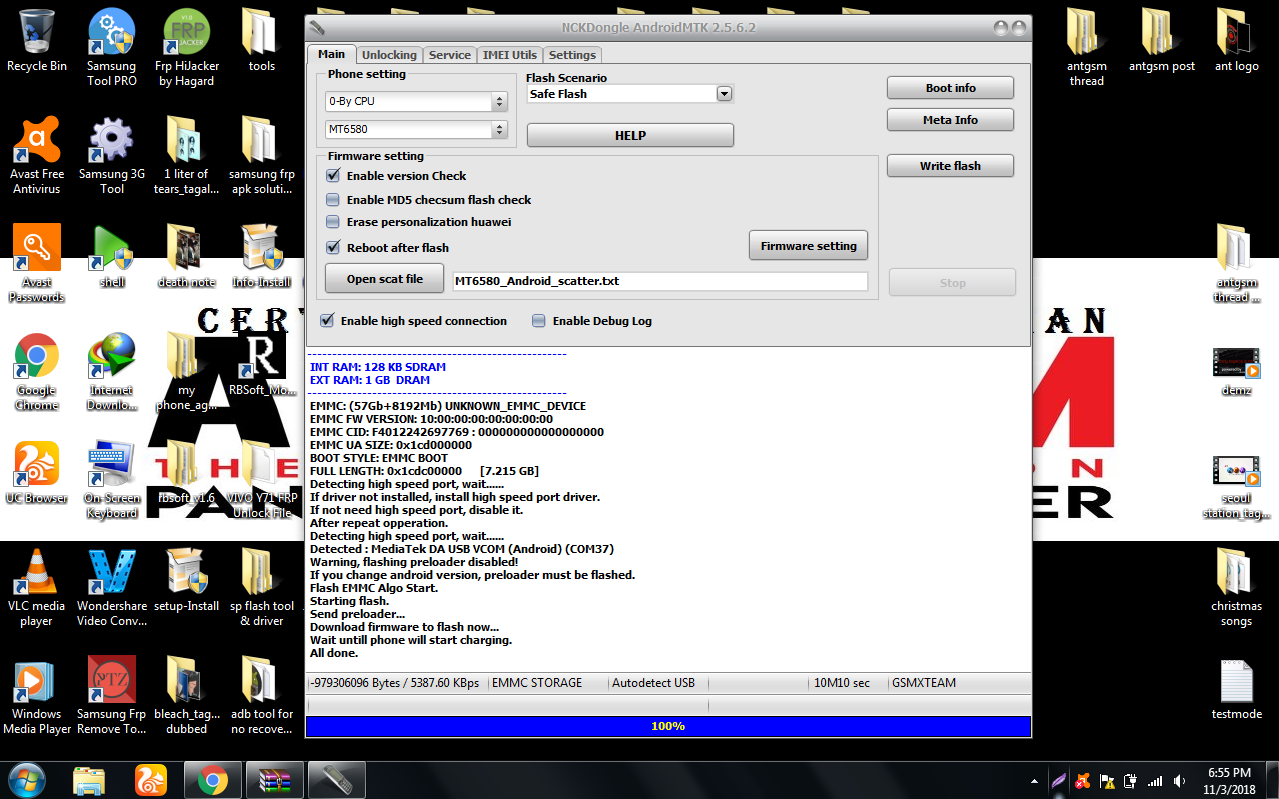Enable MD5 checsum flash check
The image size is (1279, 799).
333,200
